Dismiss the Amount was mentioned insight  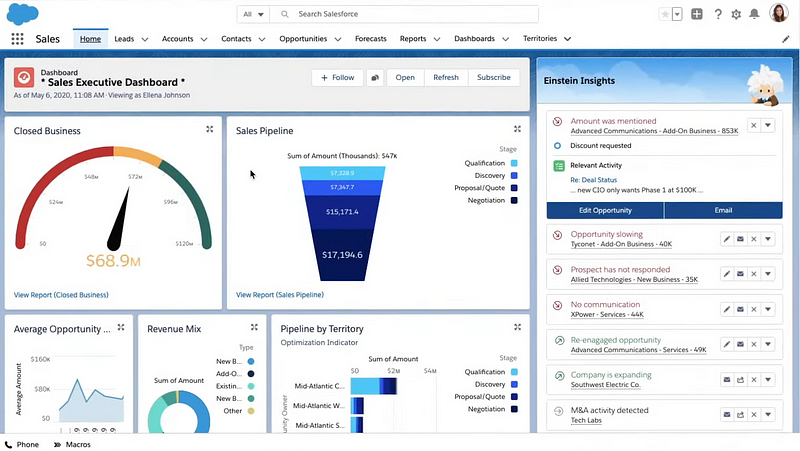click(754, 126)
